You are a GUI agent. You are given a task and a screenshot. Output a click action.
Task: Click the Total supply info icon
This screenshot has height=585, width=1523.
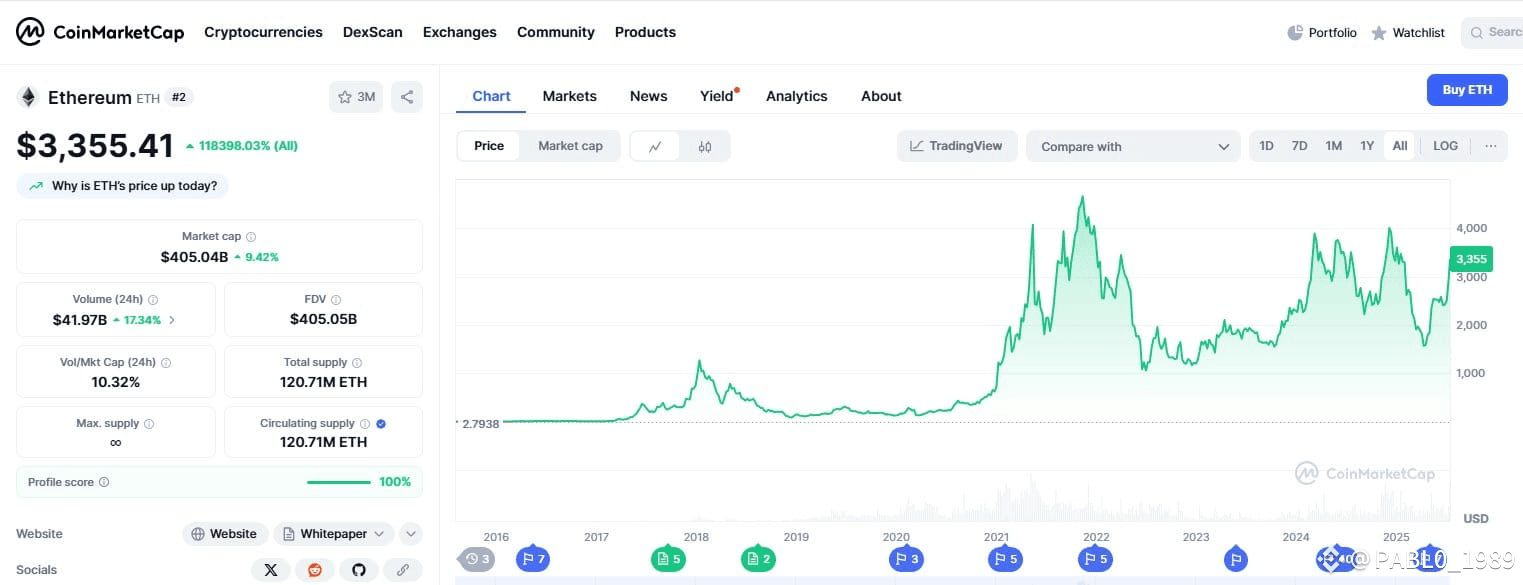pos(357,363)
